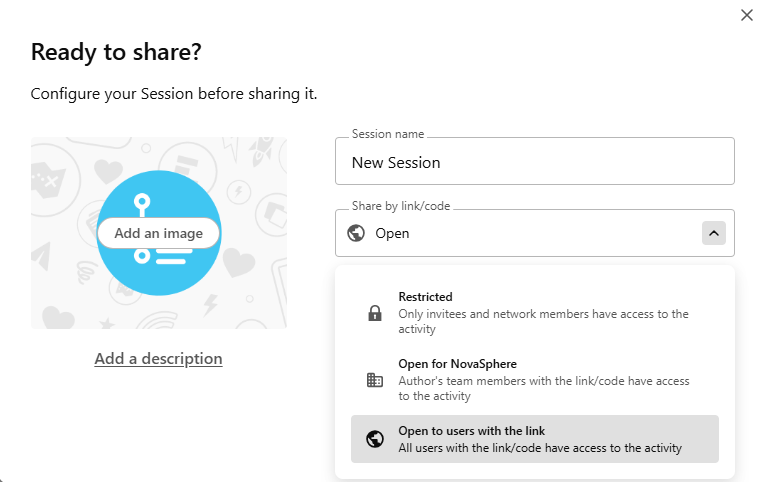Click the Restricted option description text
This screenshot has width=757, height=482.
click(543, 320)
